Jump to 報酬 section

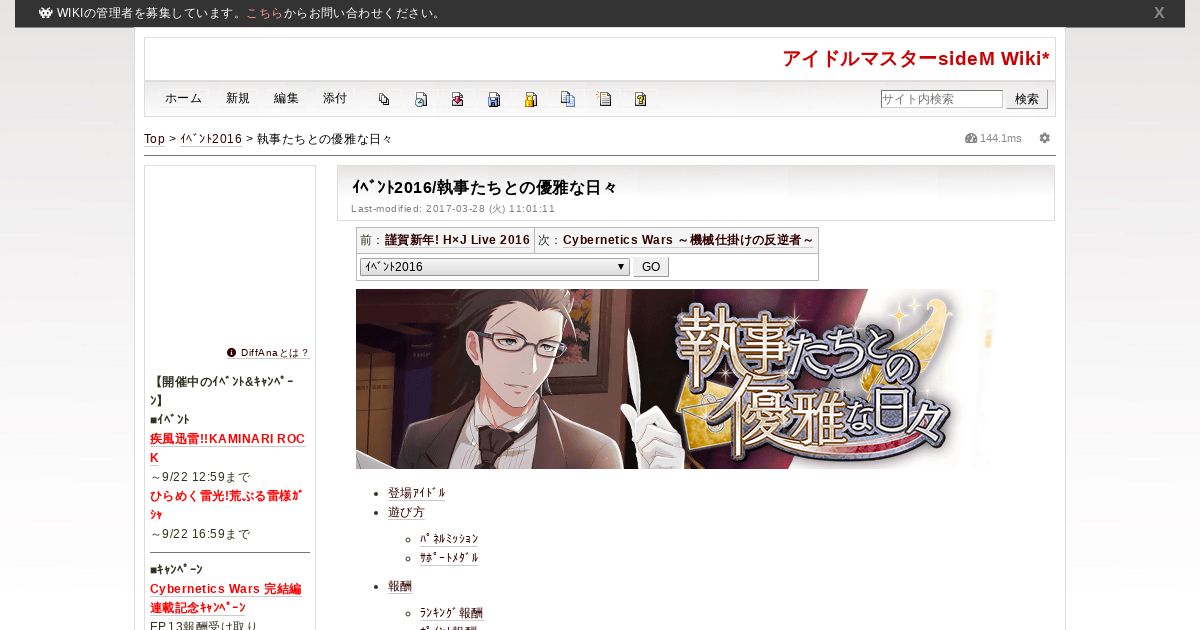[x=400, y=586]
